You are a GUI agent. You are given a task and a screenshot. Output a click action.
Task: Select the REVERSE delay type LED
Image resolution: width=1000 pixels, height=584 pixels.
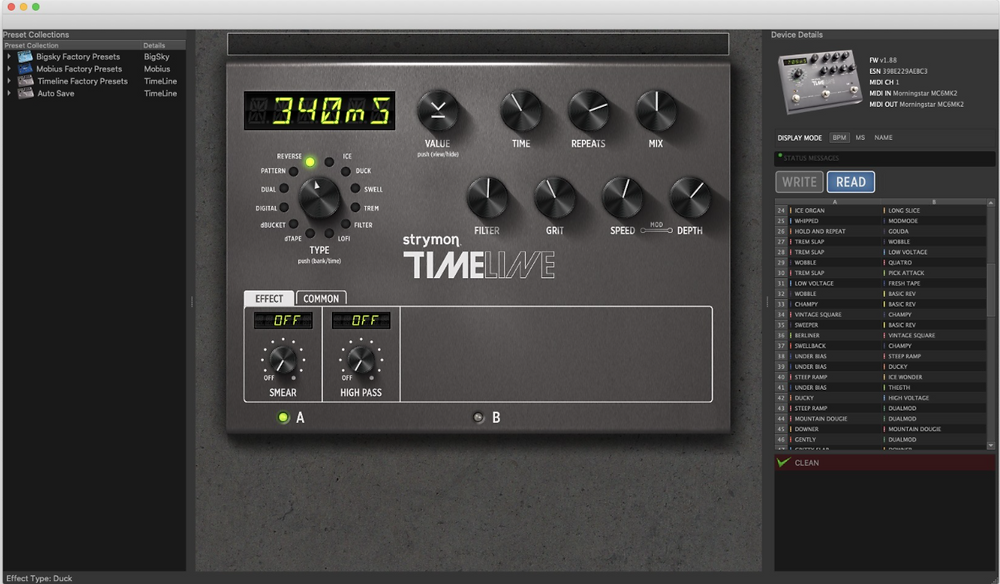point(310,162)
